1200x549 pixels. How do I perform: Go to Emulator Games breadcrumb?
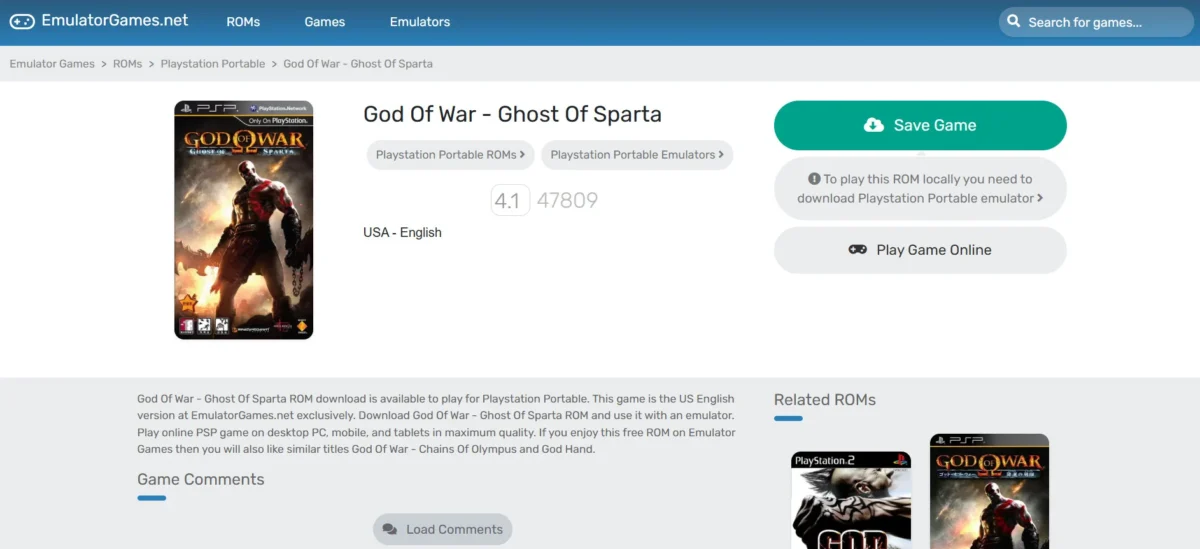pyautogui.click(x=52, y=63)
